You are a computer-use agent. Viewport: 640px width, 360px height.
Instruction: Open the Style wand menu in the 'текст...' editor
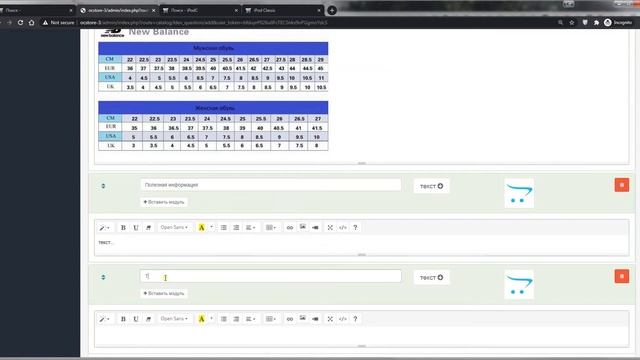click(x=104, y=227)
